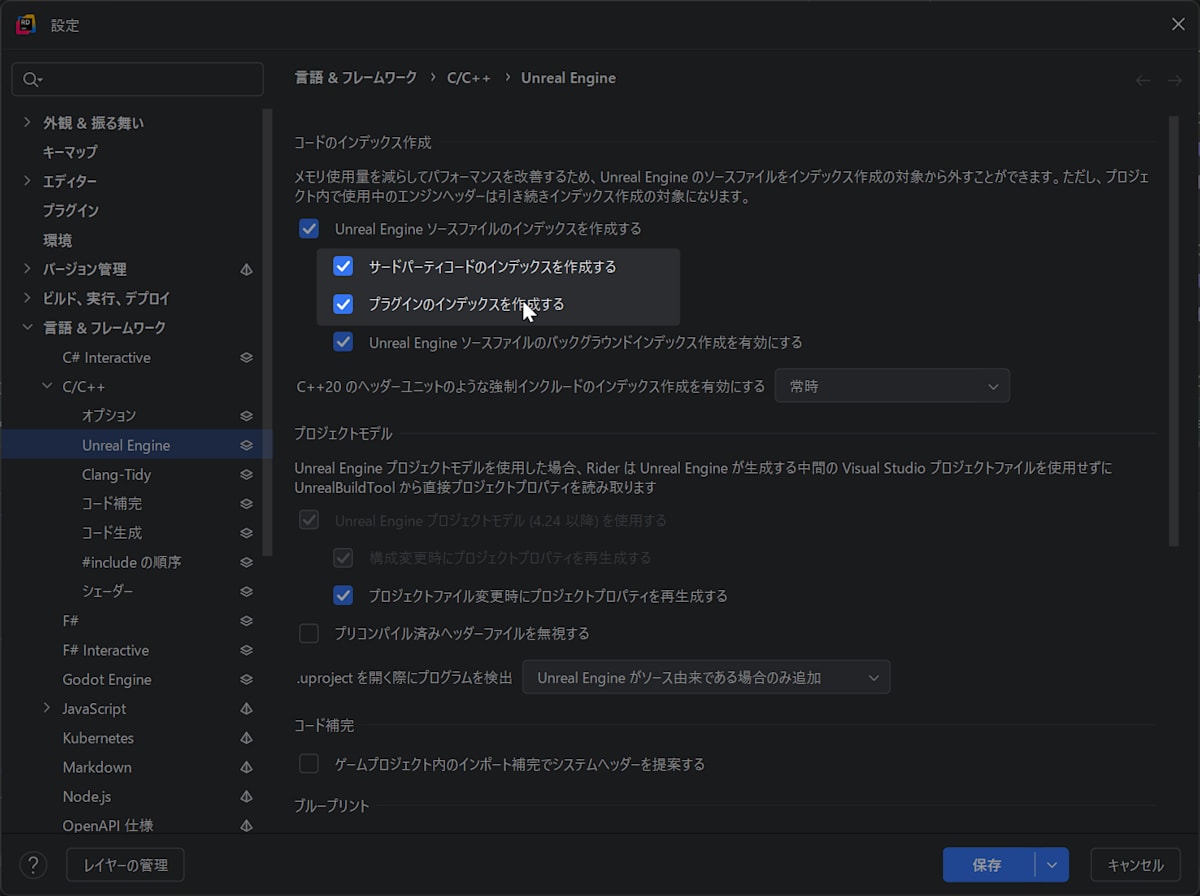Expand the 外観 & 振る舞い tree node
1200x896 pixels.
(27, 123)
